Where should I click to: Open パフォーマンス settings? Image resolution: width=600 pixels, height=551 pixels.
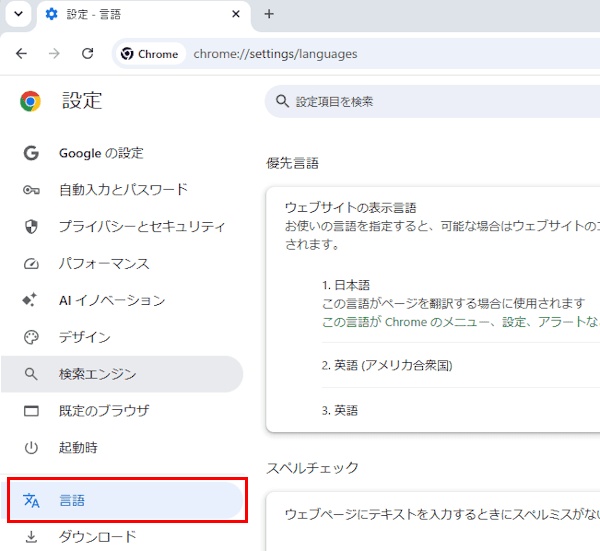pos(122,264)
